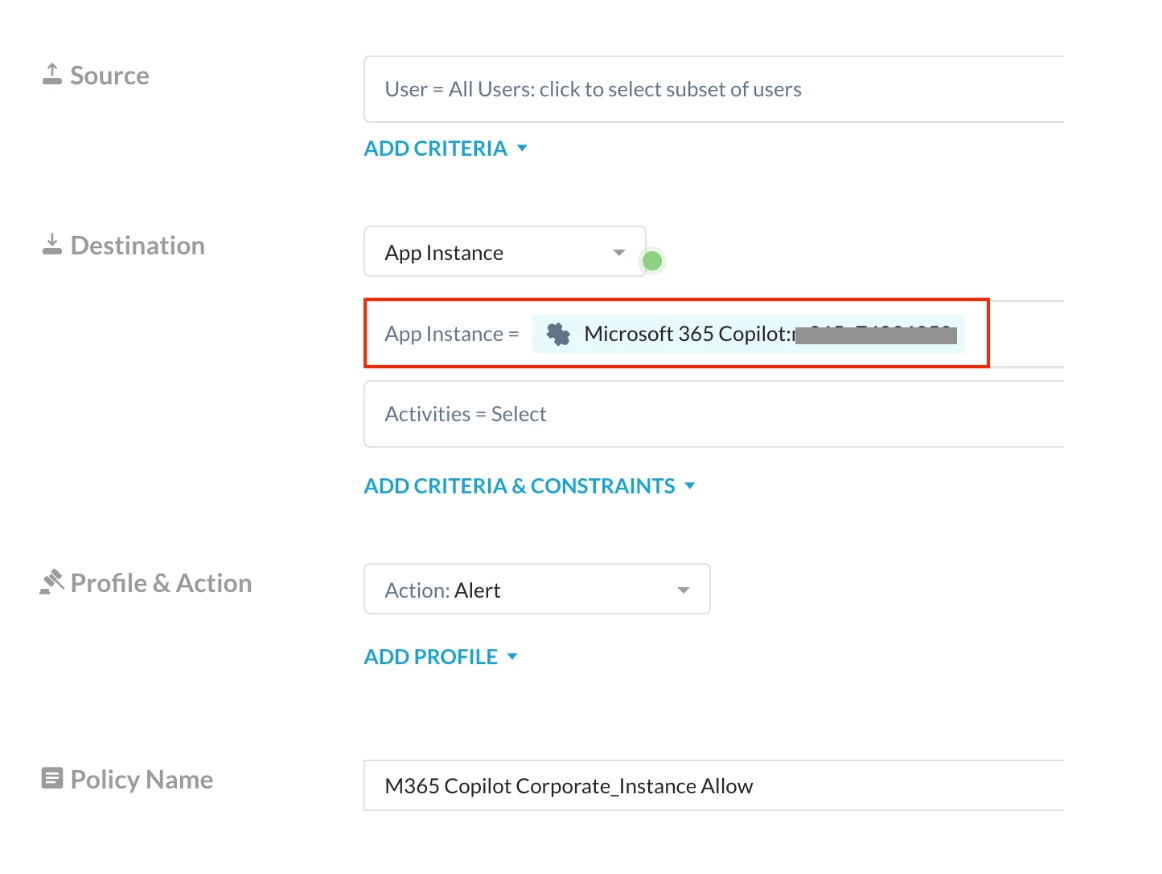Click the Source upload icon
This screenshot has width=1162, height=874.
(52, 74)
